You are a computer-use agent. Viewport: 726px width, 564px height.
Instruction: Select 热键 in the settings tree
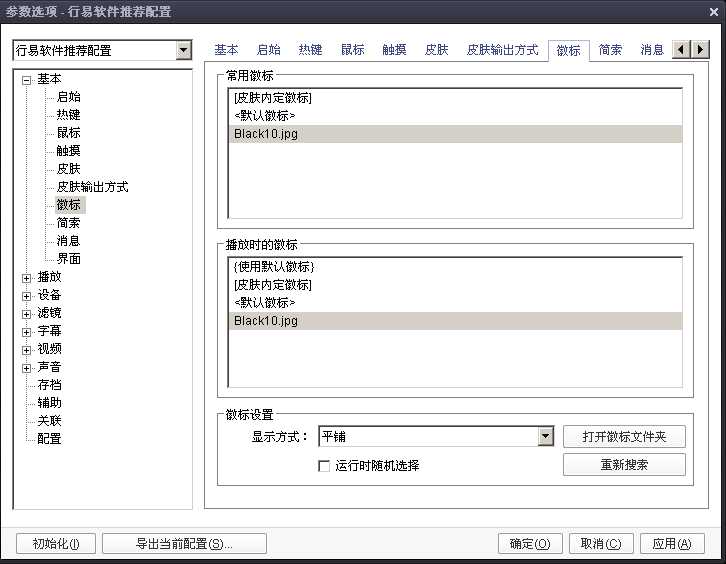click(69, 115)
